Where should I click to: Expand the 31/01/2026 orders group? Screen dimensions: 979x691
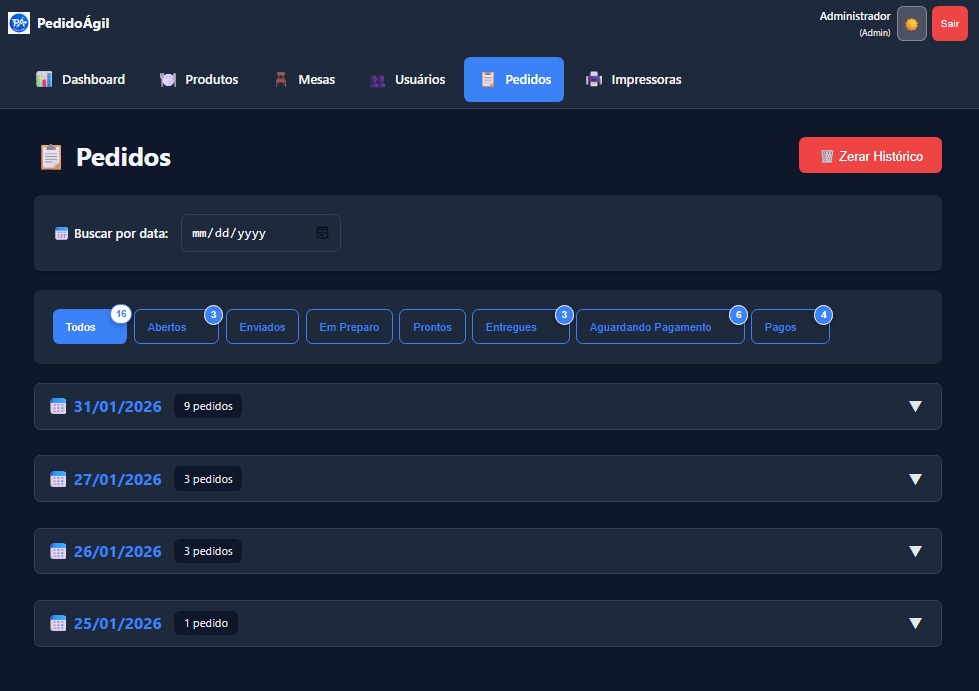click(913, 406)
